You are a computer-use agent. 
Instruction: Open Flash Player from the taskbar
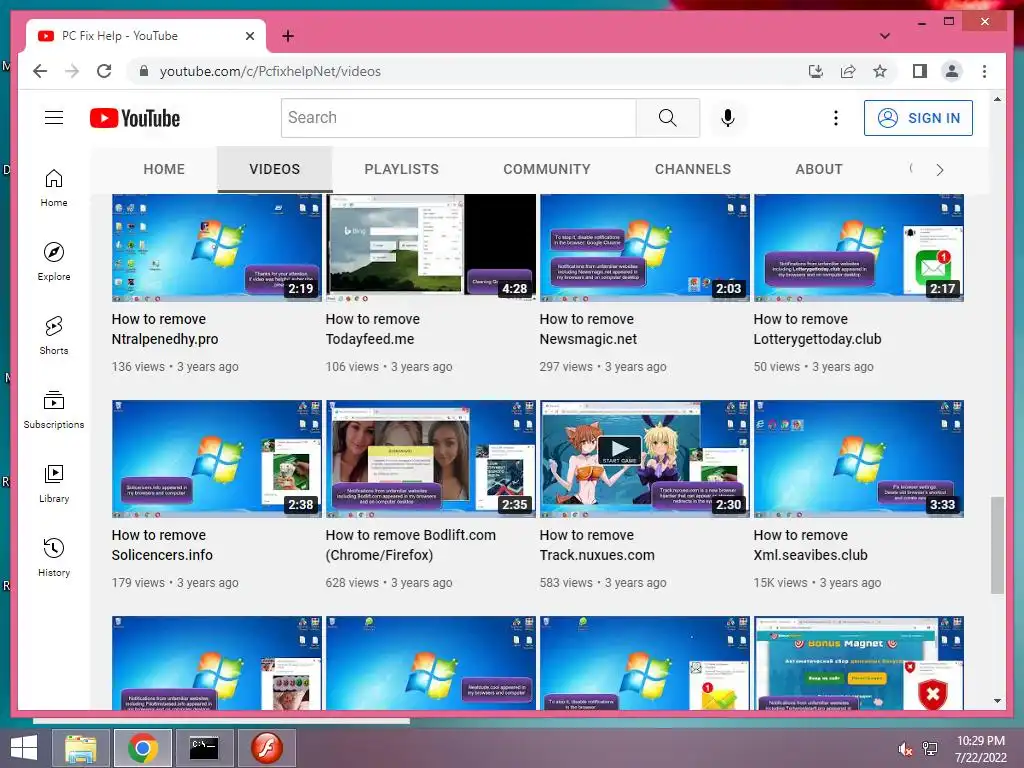(266, 748)
